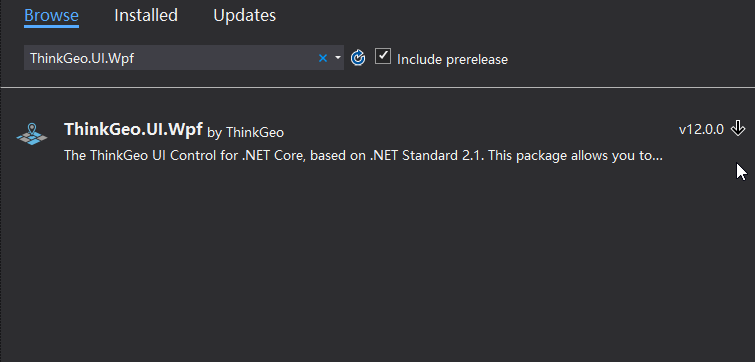Screen dimensions: 755x362
Task: Open the search history dropdown arrow
Action: (x=338, y=58)
